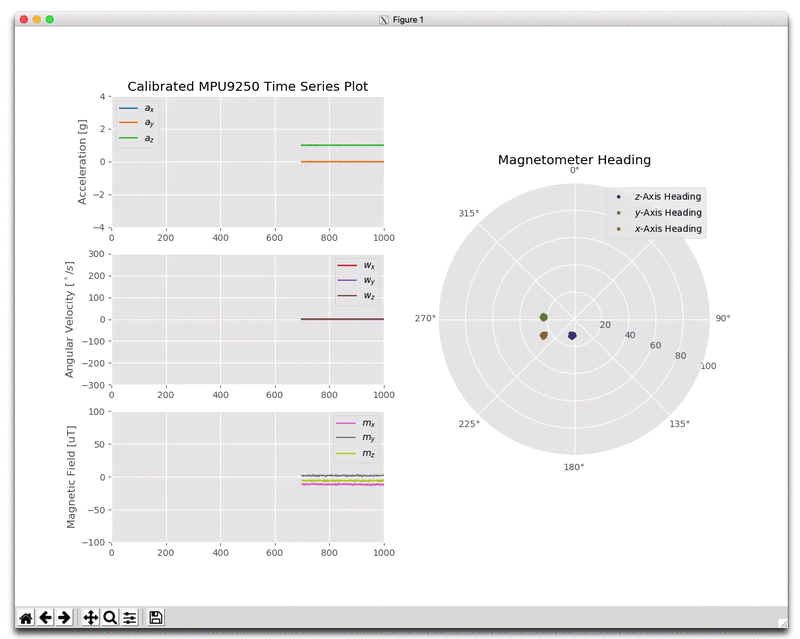Click the Calibrated MPU9250 plot title
The image size is (800, 639).
click(248, 86)
